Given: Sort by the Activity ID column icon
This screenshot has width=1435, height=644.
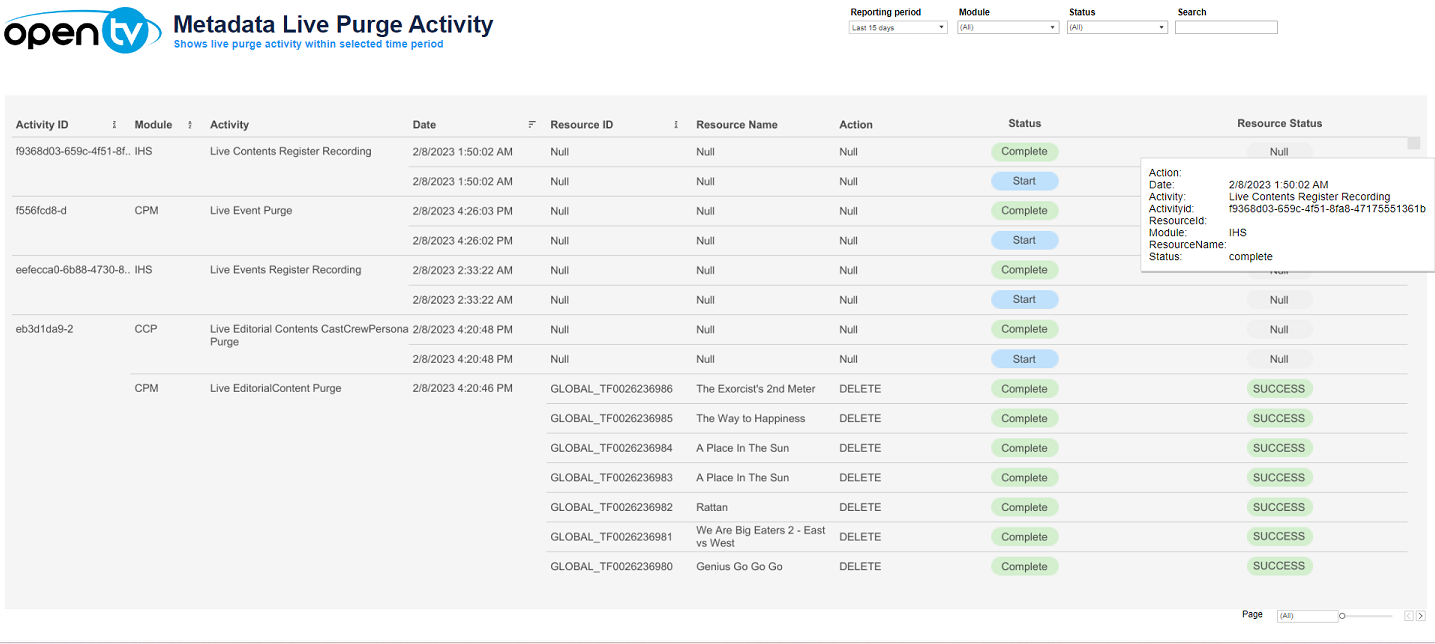Looking at the screenshot, I should 114,125.
